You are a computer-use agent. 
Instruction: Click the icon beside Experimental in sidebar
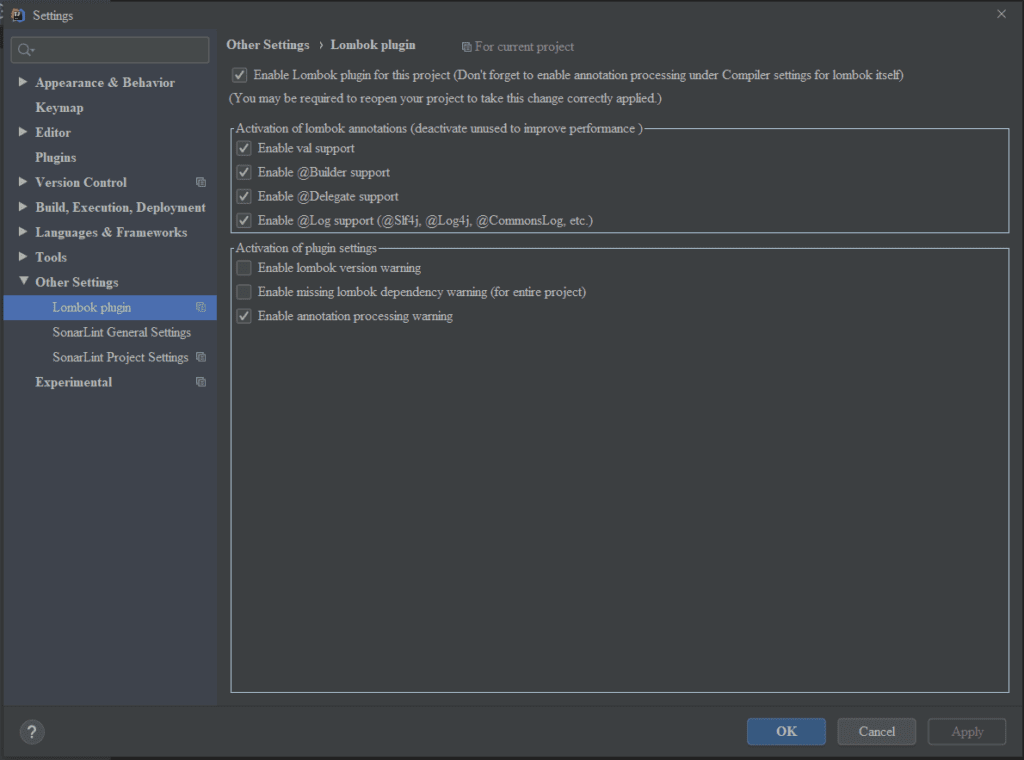(200, 381)
